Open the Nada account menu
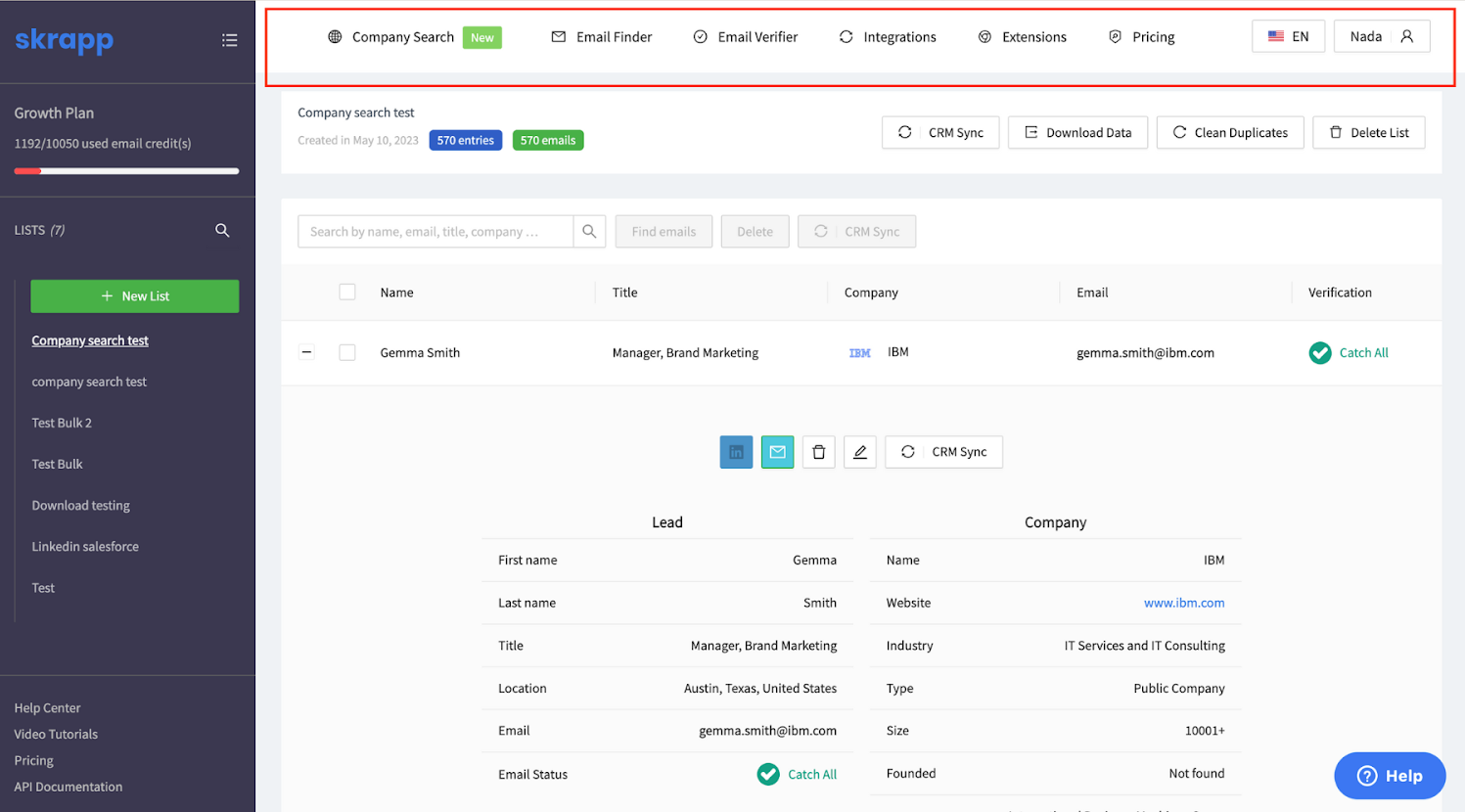1465x812 pixels. click(1382, 36)
